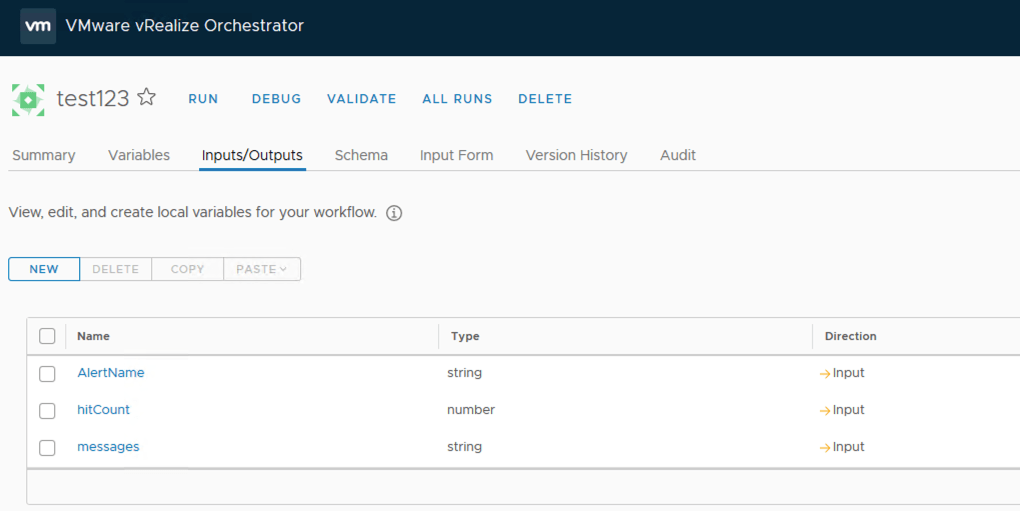The image size is (1020, 511).
Task: Click VALIDATE in the workflow toolbar
Action: 361,99
